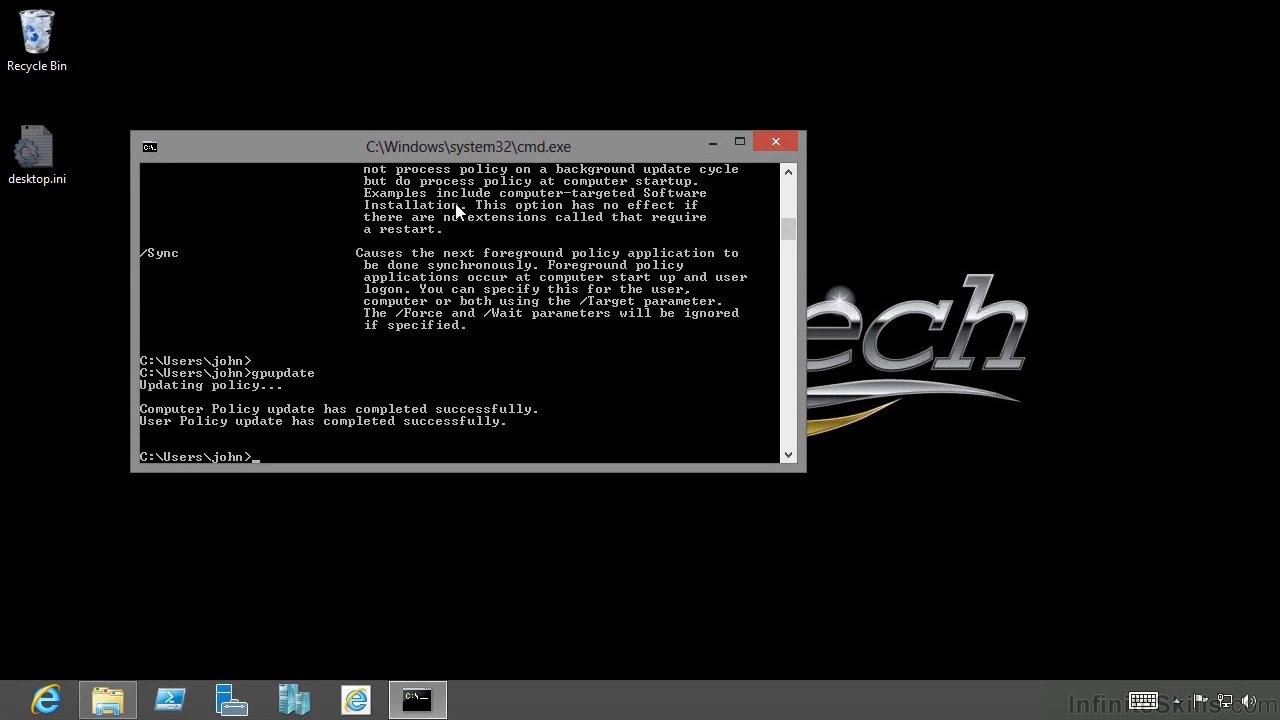Maximize the cmd.exe window
1280x720 pixels.
click(740, 142)
